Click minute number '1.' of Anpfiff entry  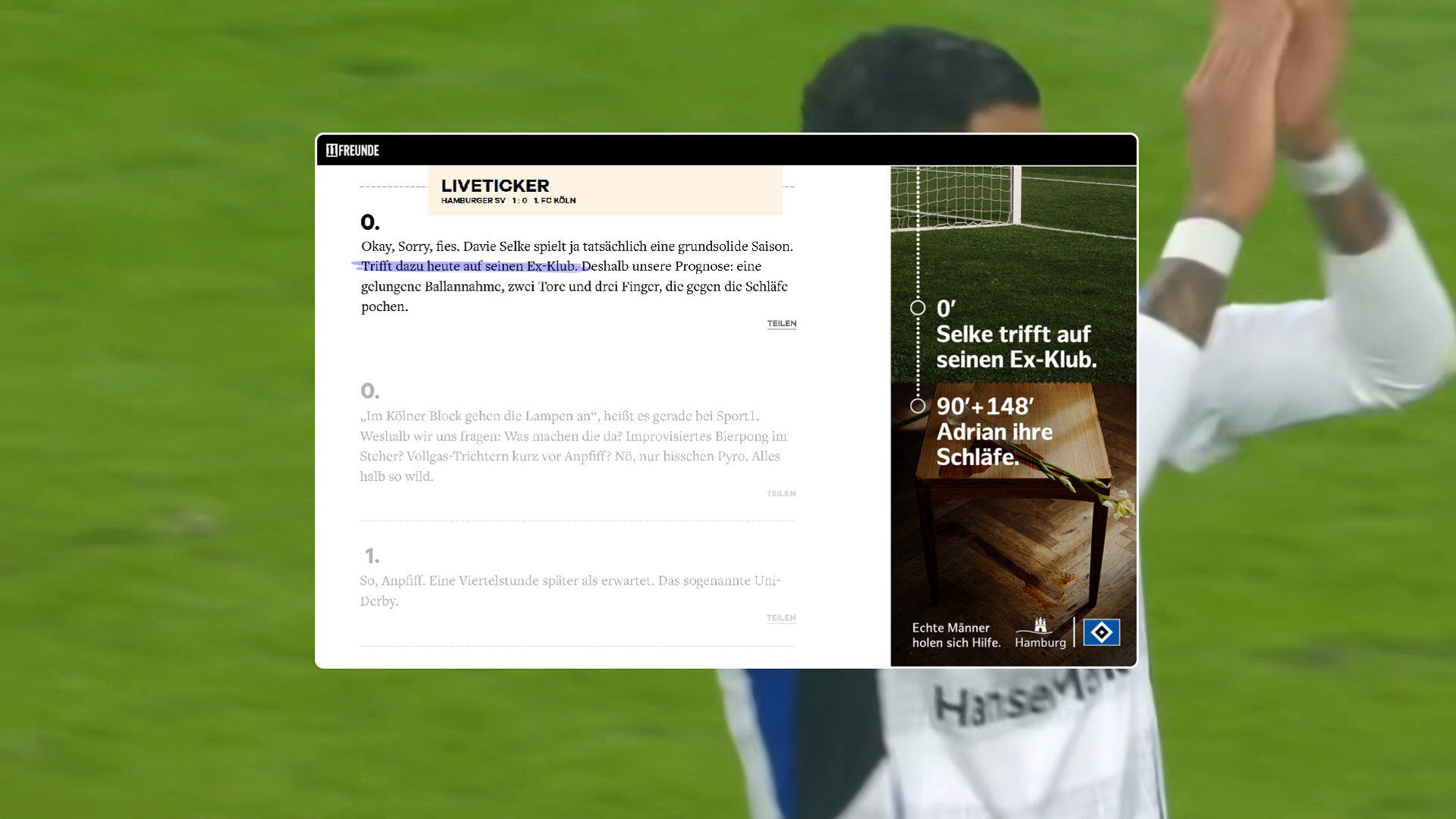coord(372,556)
